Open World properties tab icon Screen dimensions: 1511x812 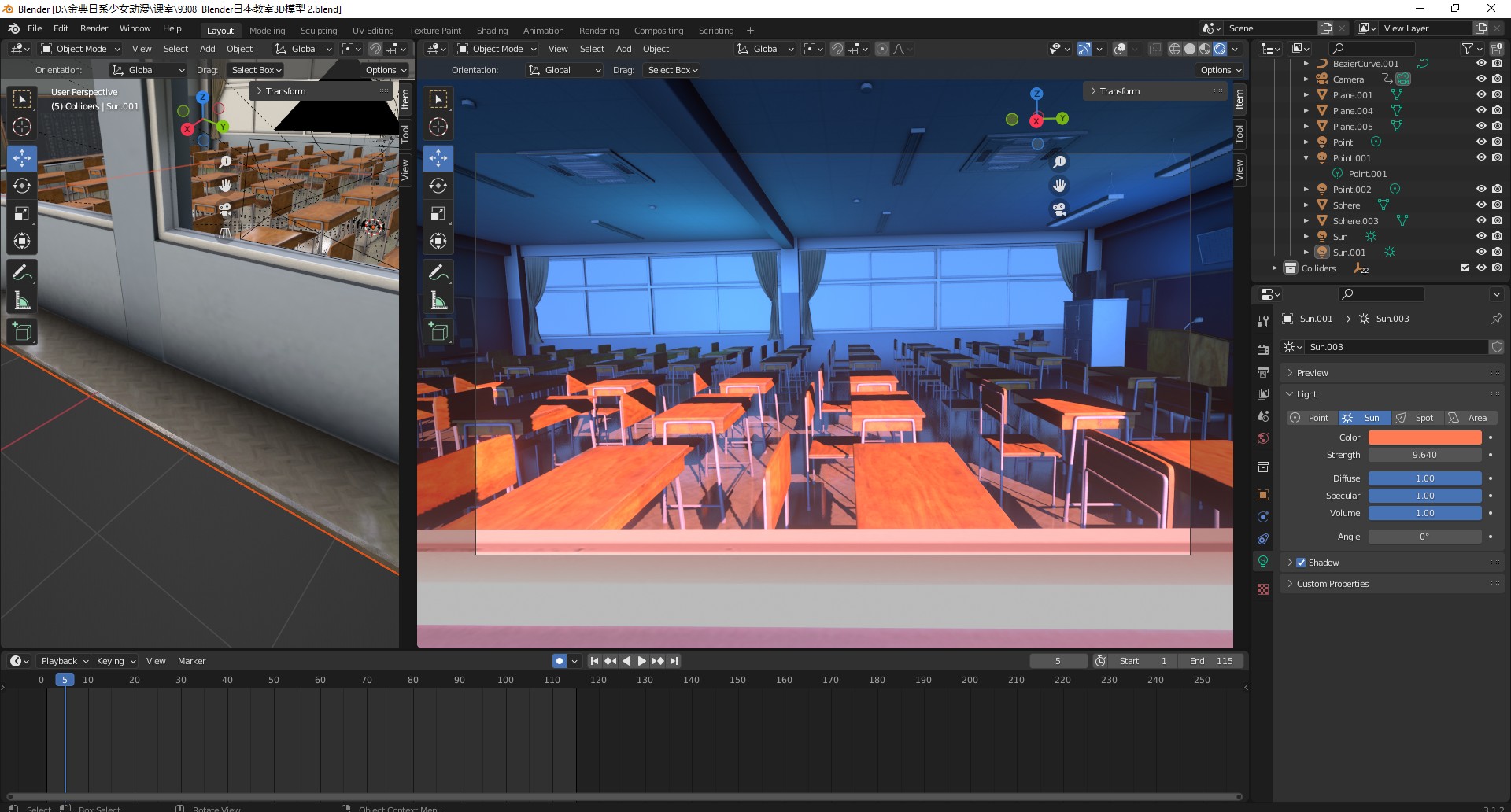coord(1263,438)
